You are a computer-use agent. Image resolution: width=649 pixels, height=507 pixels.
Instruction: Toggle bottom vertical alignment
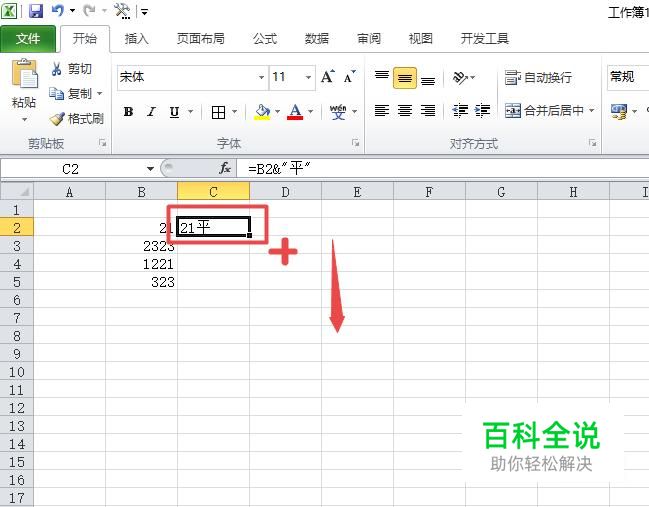tap(428, 79)
